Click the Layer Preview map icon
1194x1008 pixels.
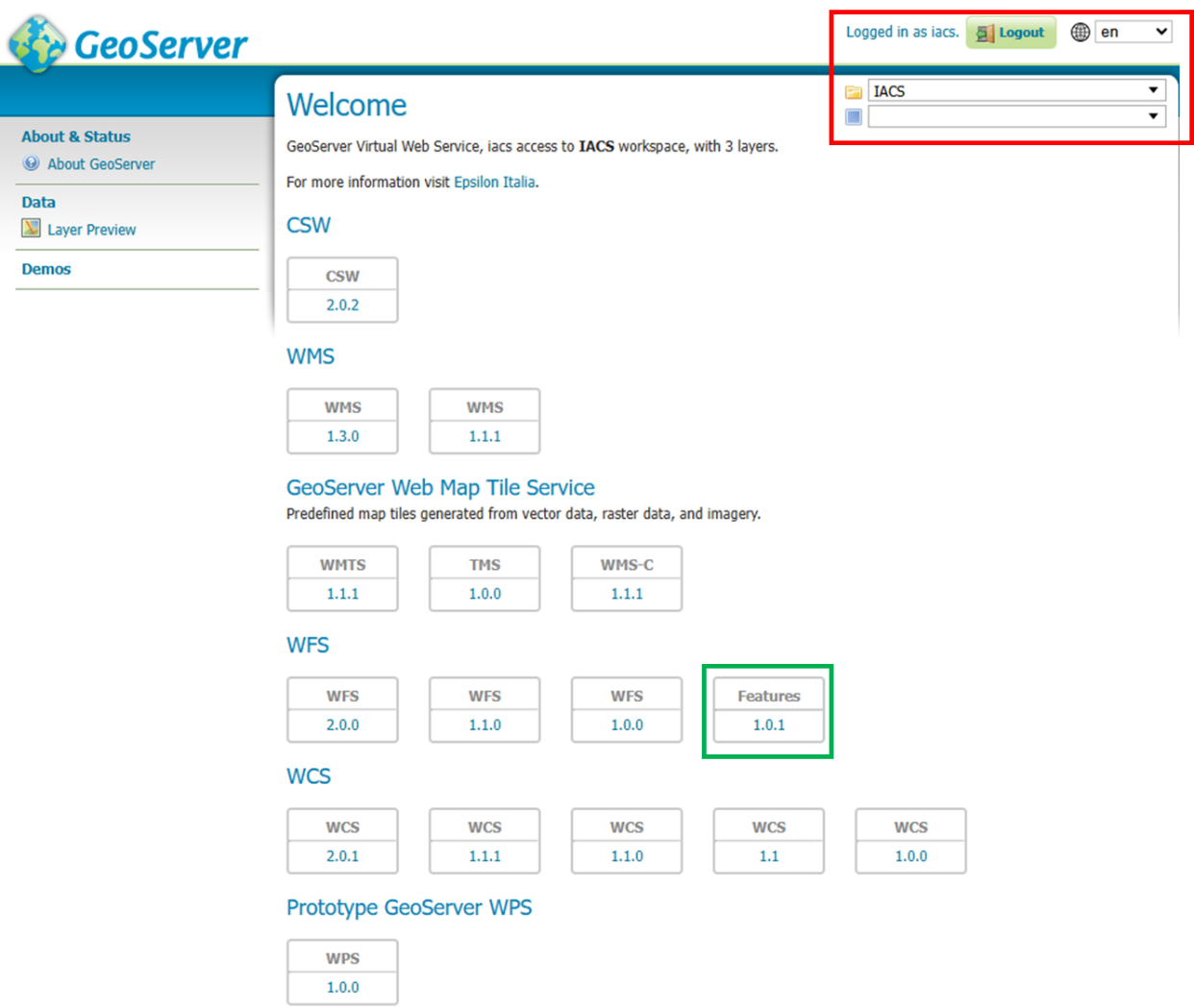[32, 229]
